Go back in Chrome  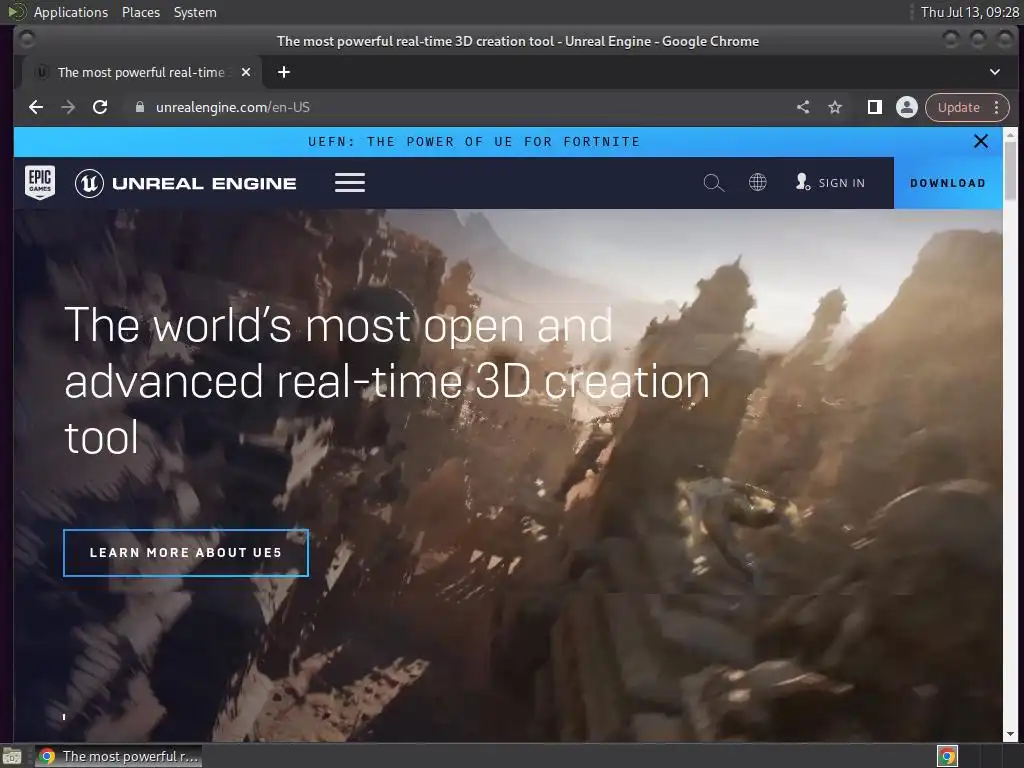coord(36,107)
